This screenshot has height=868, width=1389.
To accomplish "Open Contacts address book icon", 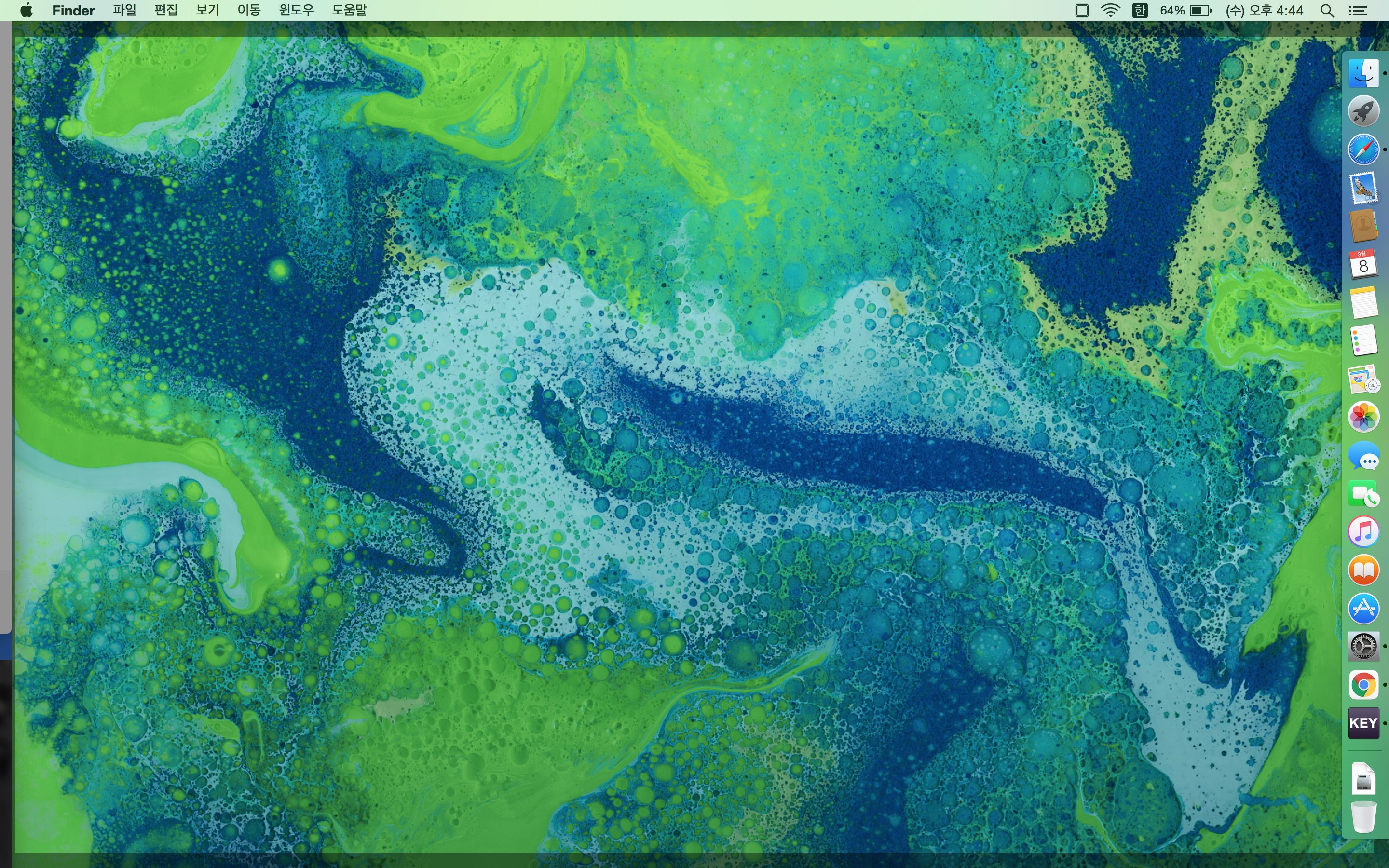I will (x=1363, y=226).
